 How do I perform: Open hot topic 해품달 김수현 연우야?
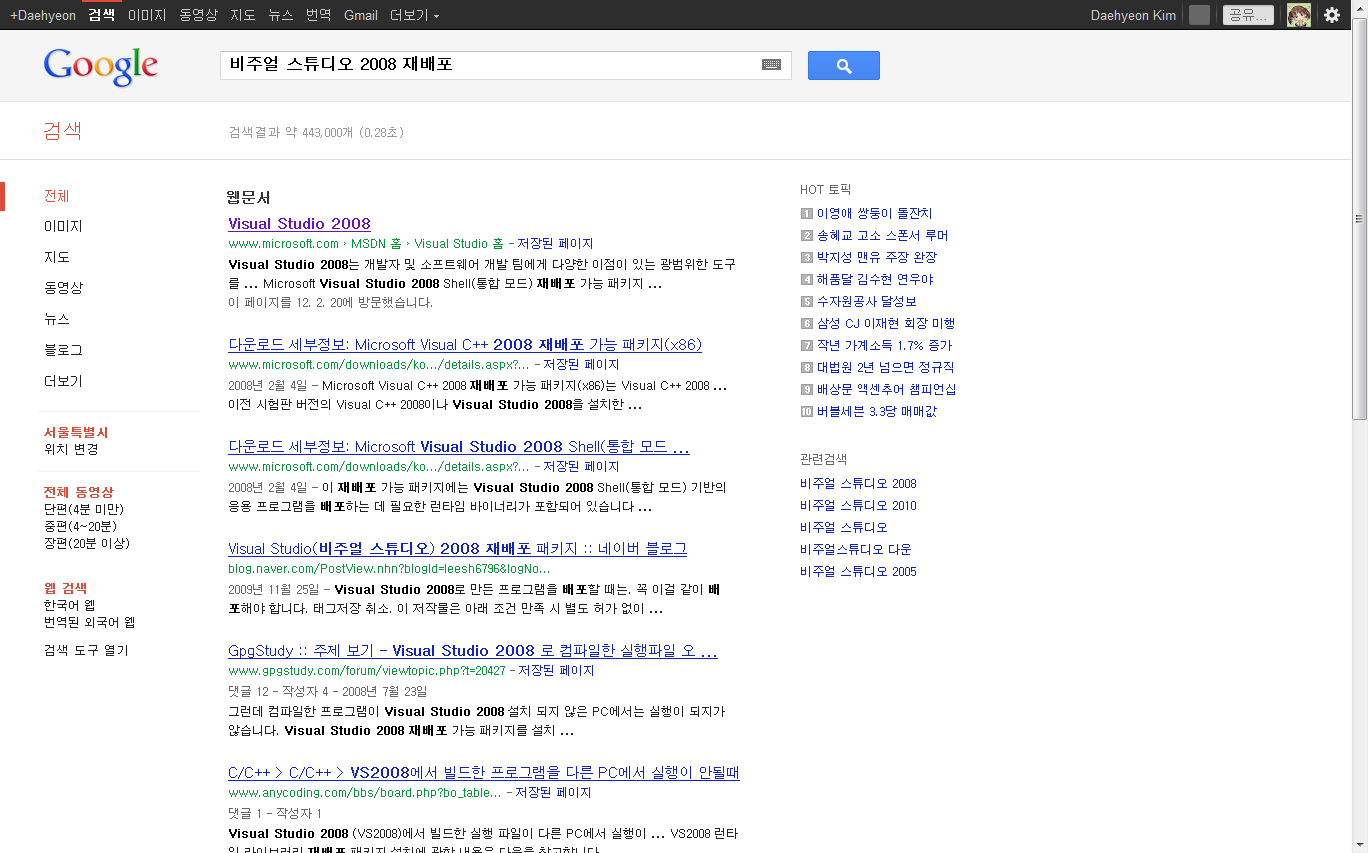[x=875, y=279]
